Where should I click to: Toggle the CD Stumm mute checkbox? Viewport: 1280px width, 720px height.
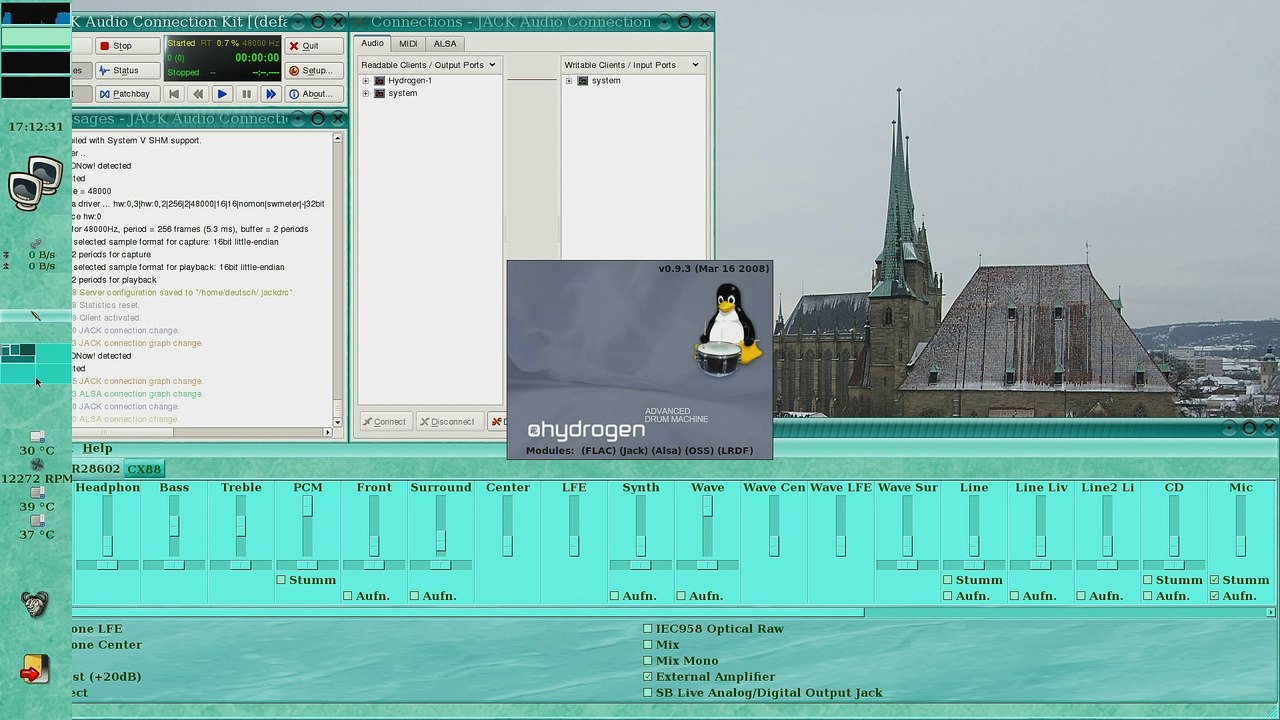pos(1148,580)
